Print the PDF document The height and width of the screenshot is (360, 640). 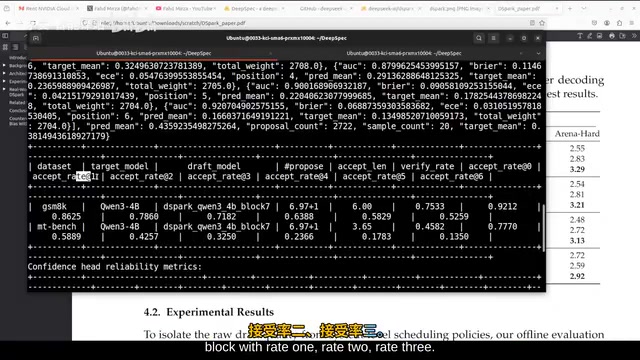pos(611,36)
